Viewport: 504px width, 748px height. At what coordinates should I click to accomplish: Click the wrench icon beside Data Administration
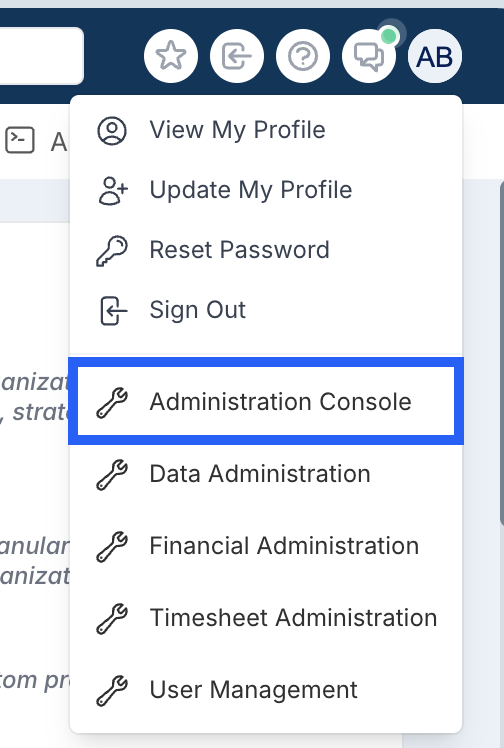point(112,474)
